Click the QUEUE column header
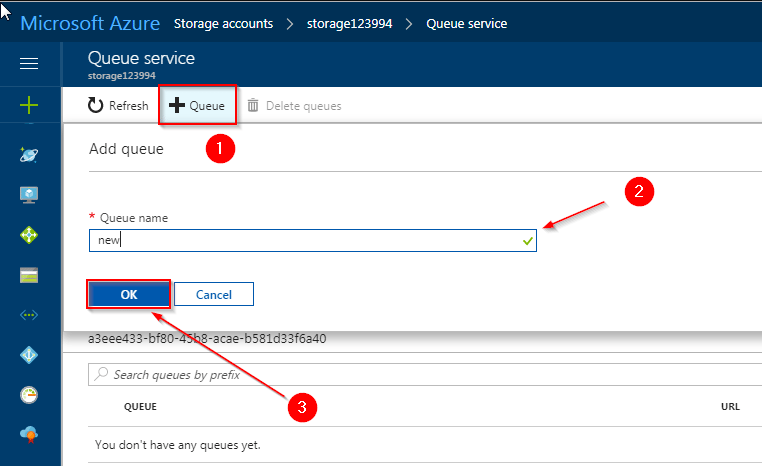The height and width of the screenshot is (466, 762). (x=140, y=407)
